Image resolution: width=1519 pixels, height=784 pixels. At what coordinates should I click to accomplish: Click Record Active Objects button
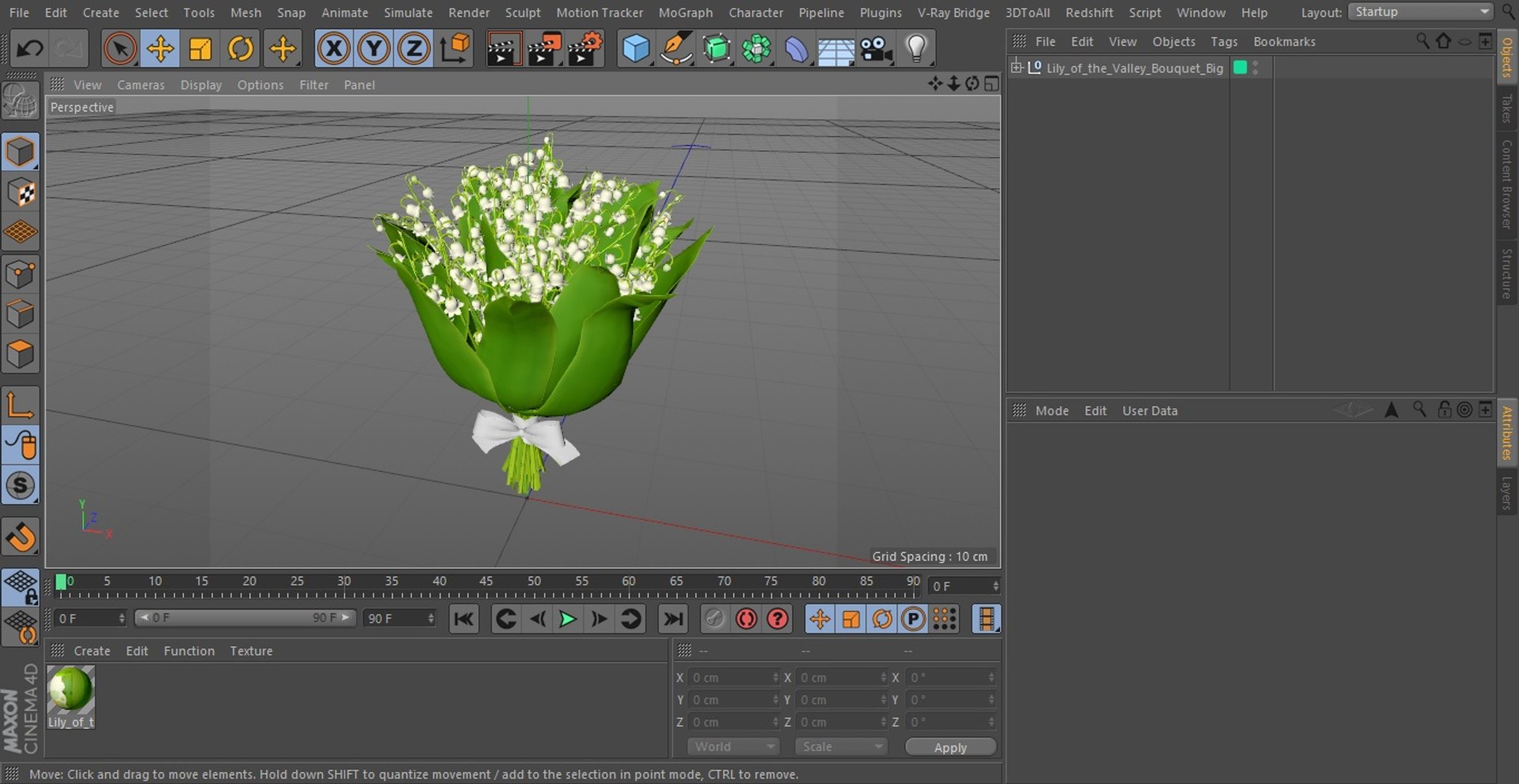point(714,619)
